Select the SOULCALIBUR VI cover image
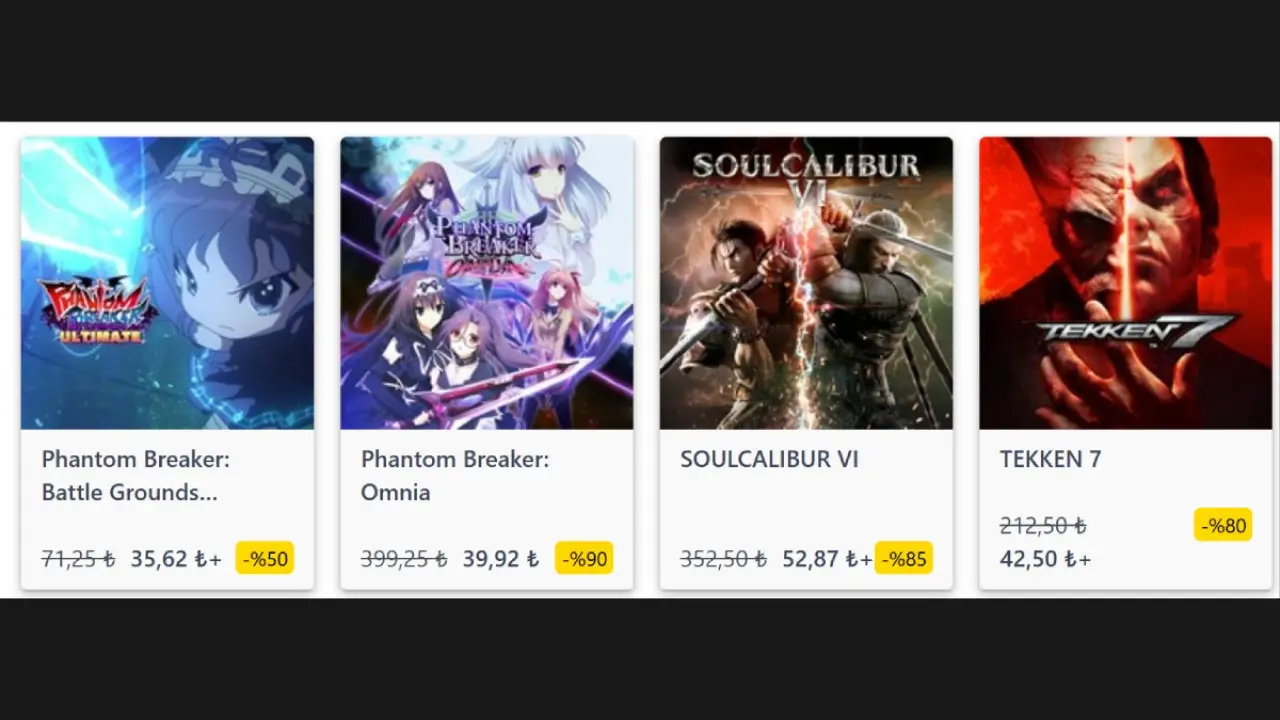This screenshot has height=720, width=1280. coord(806,283)
